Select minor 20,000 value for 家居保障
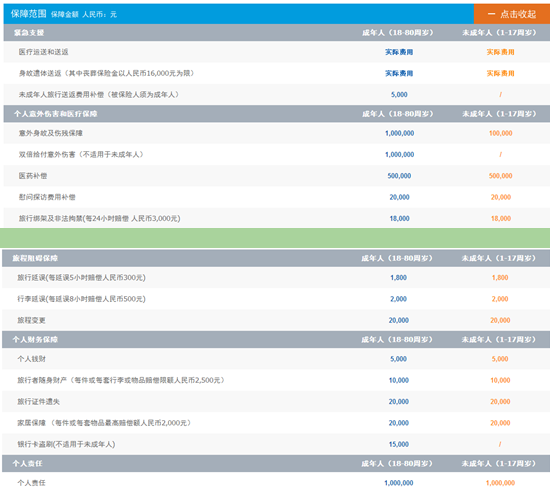Image resolution: width=550 pixels, height=491 pixels. [x=500, y=423]
